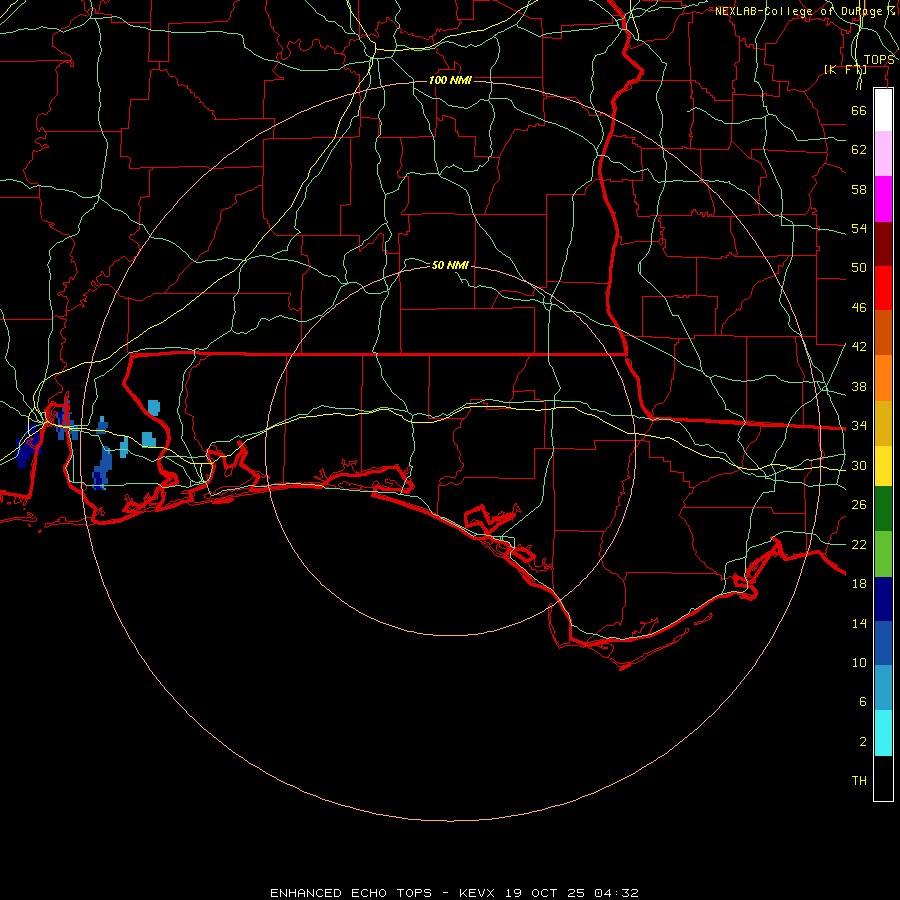This screenshot has width=900, height=900.
Task: Click the legend value '66'
Action: tap(859, 110)
